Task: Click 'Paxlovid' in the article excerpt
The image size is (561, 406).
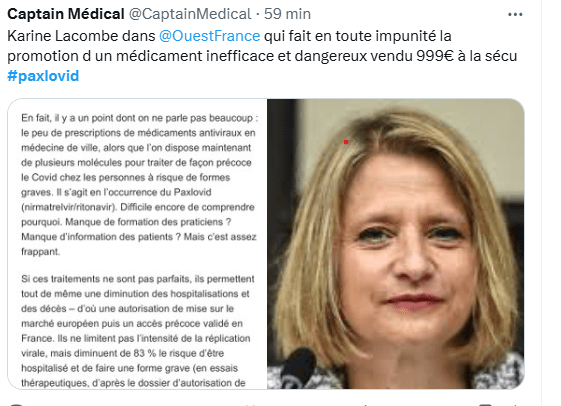Action: pos(192,192)
